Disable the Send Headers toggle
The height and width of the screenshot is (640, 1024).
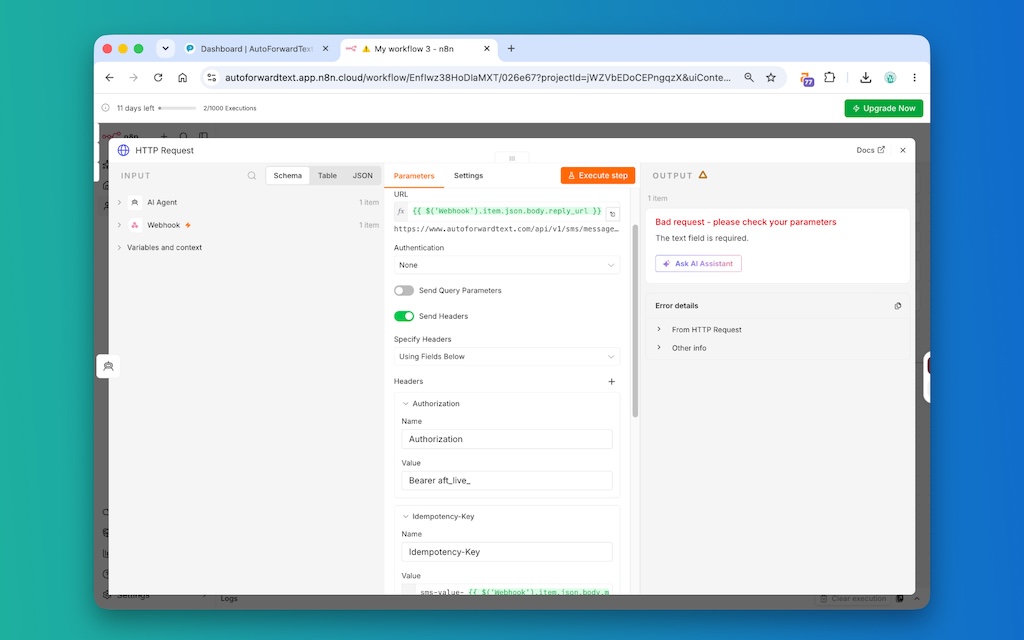click(404, 316)
